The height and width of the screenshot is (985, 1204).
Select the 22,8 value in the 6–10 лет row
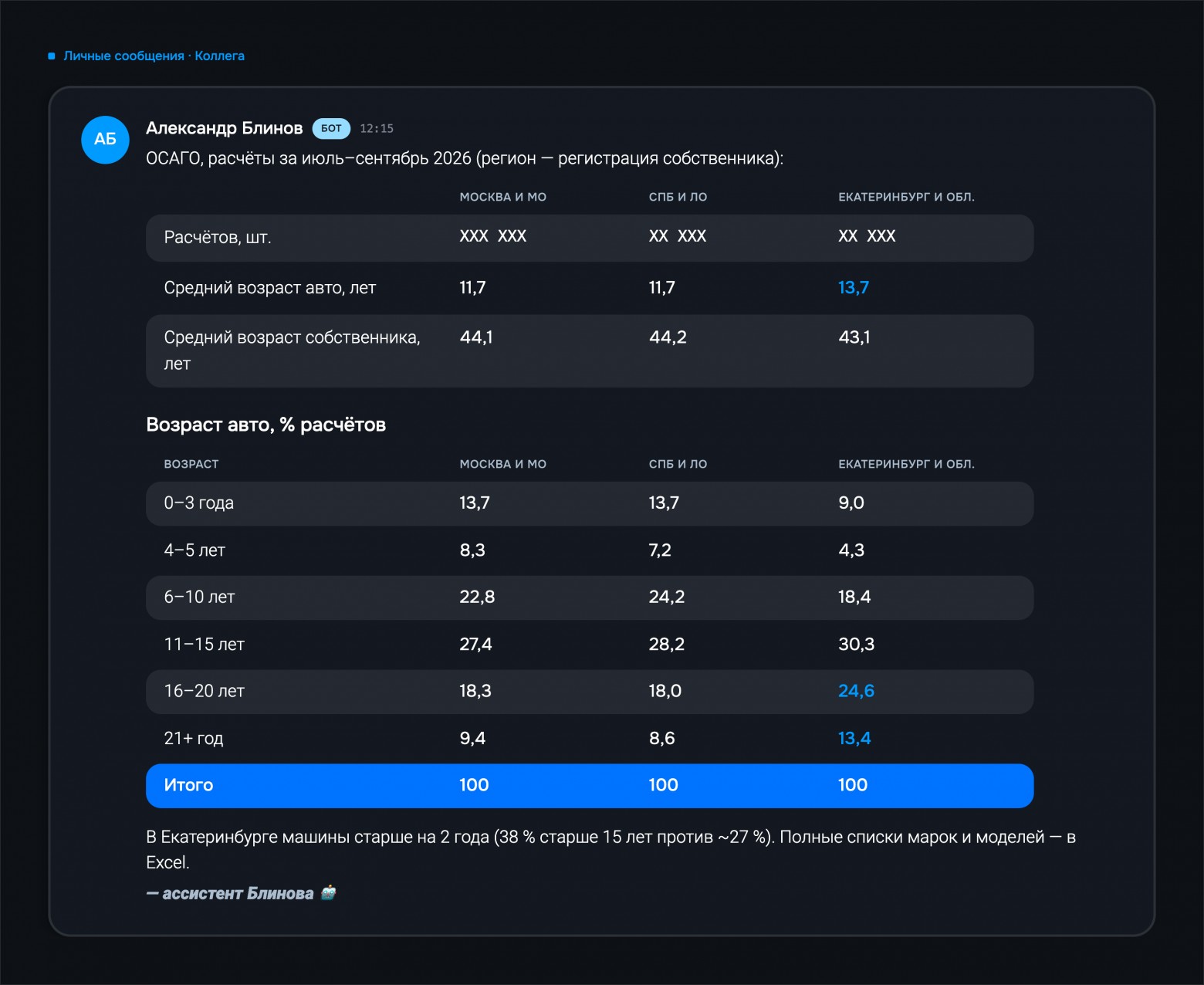(x=477, y=597)
